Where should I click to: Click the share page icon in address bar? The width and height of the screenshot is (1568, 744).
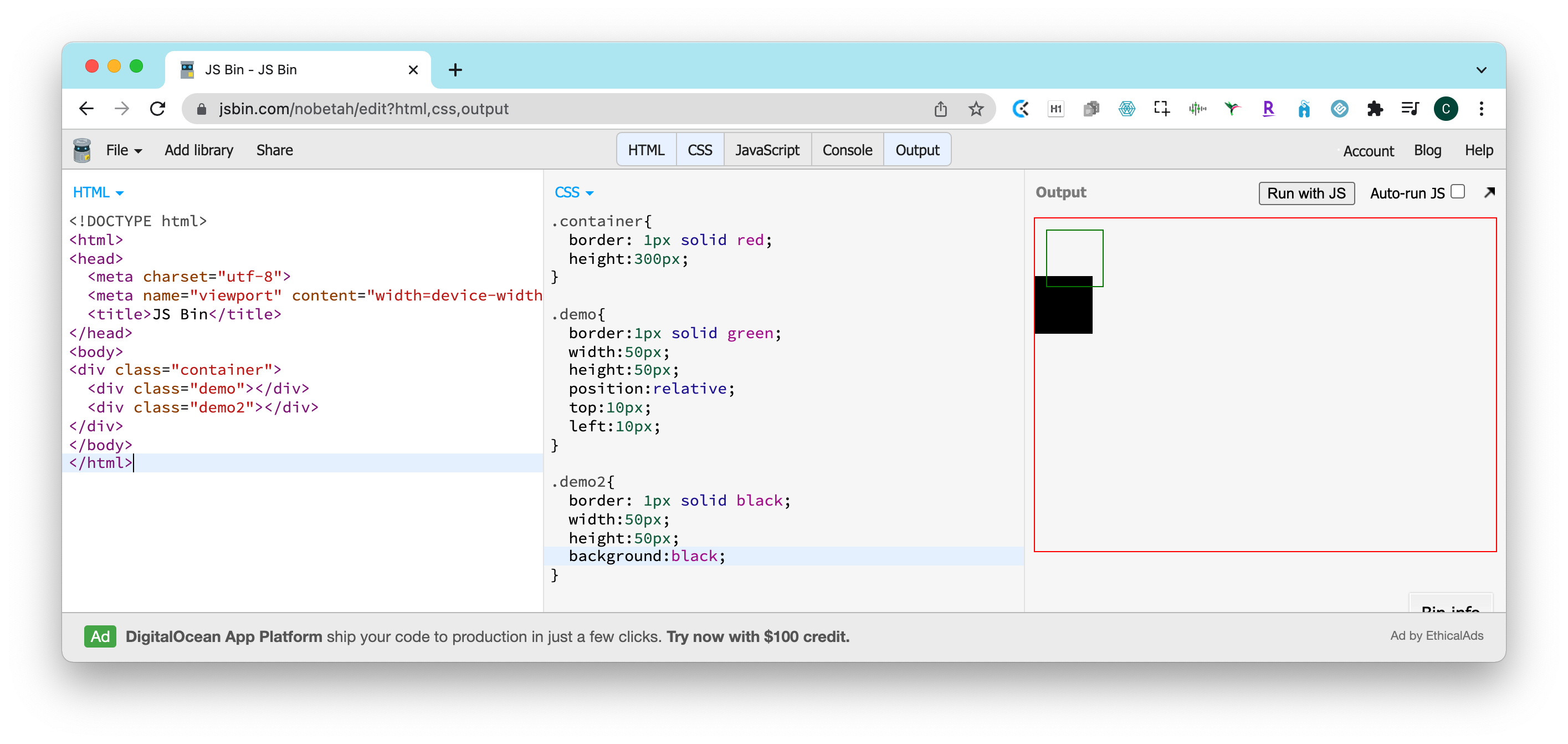point(940,109)
